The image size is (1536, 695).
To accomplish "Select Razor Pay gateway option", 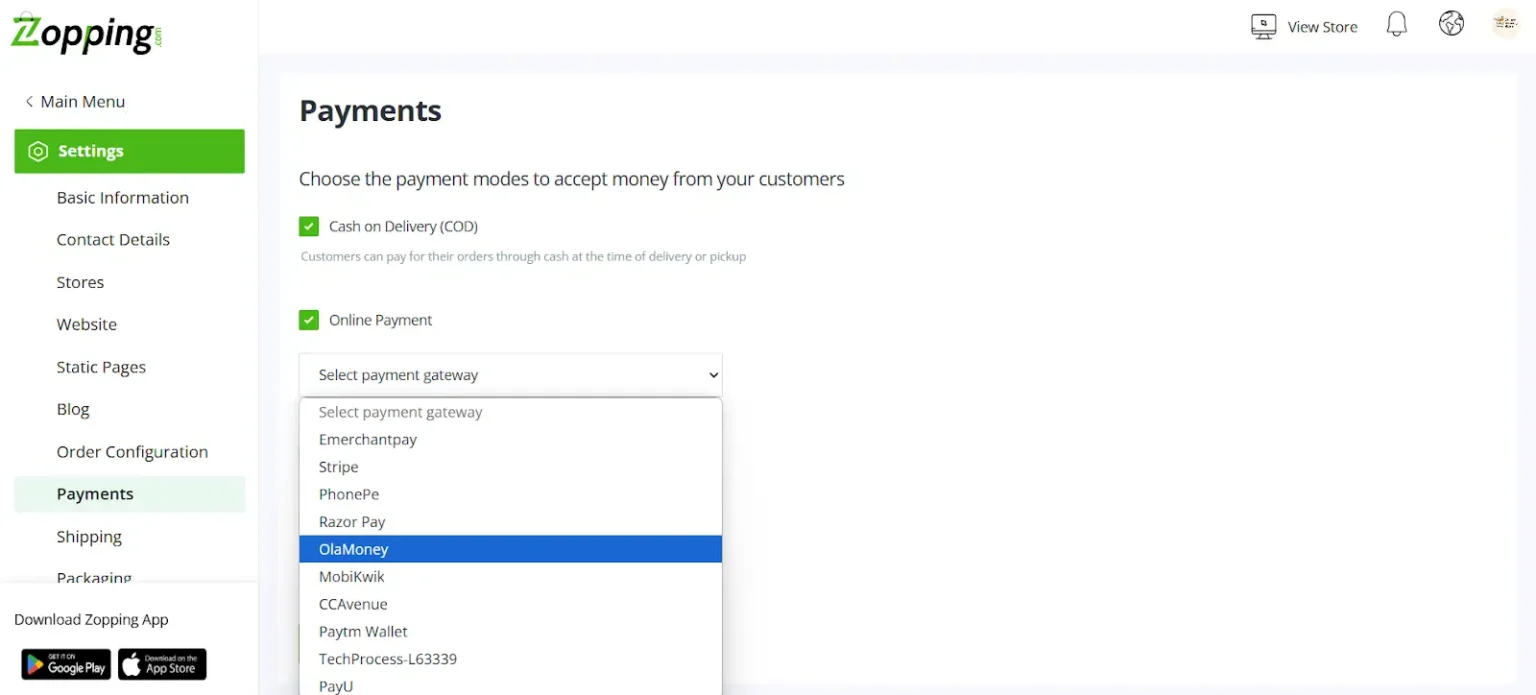I will [510, 522].
